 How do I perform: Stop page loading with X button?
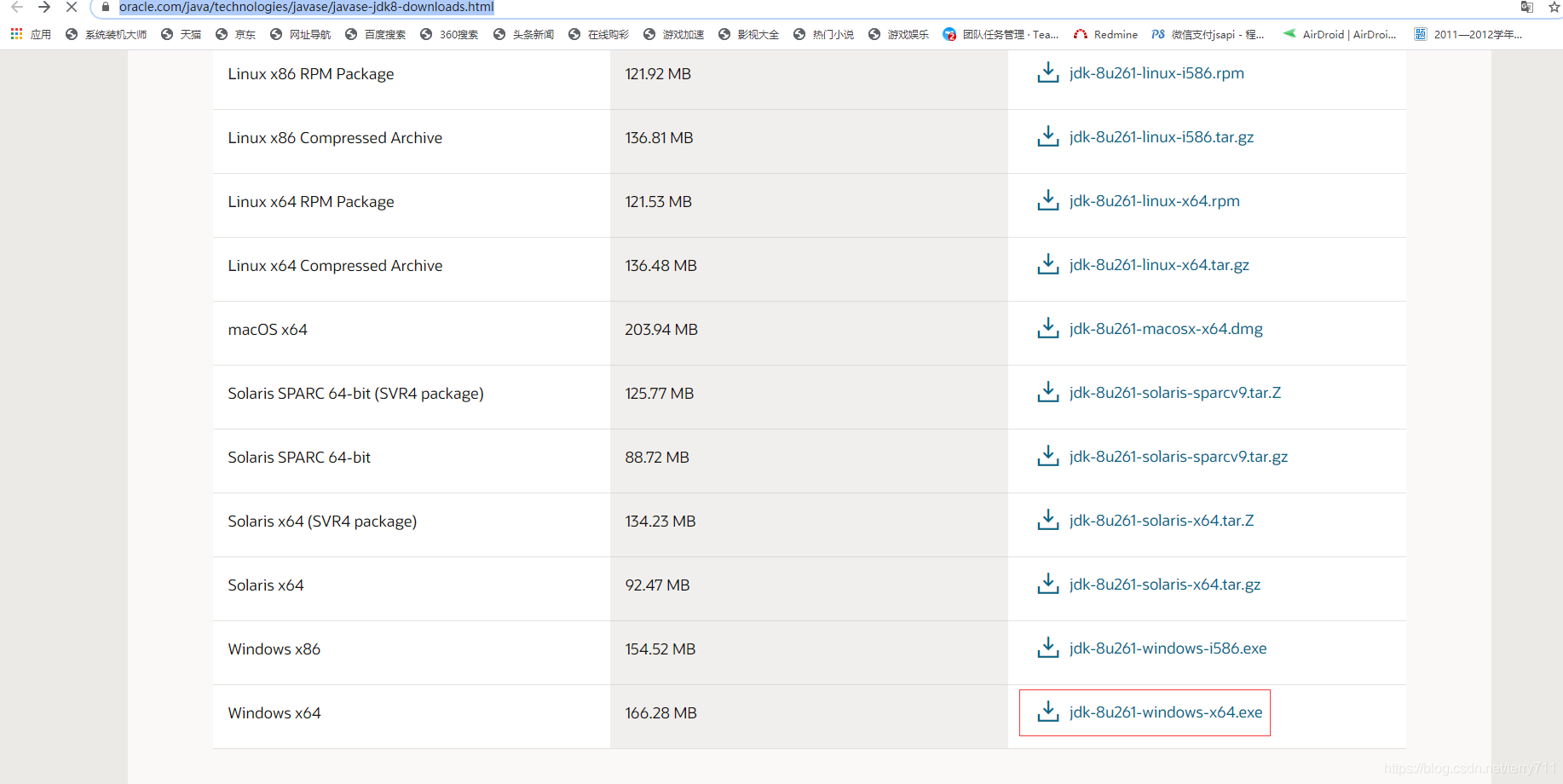pyautogui.click(x=72, y=7)
